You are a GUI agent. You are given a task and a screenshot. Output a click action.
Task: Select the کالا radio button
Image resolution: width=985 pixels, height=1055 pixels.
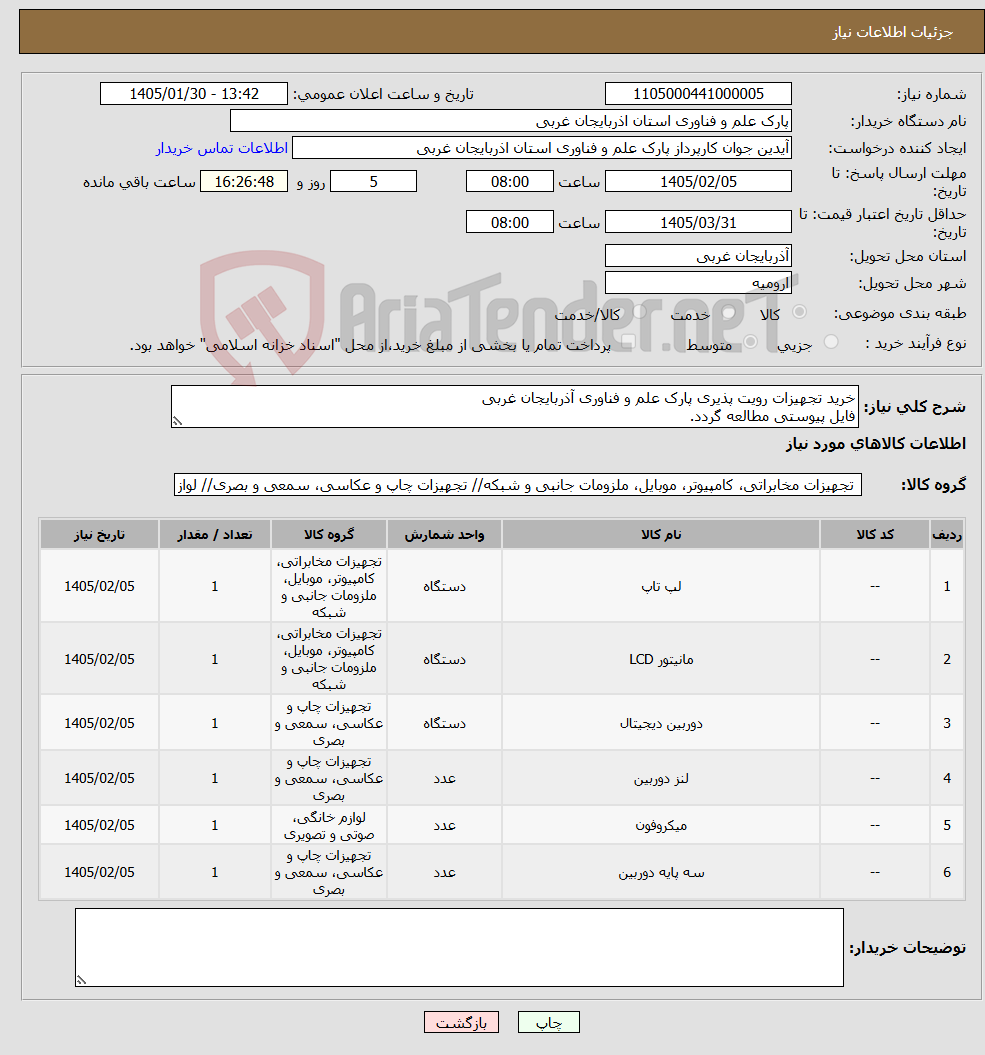799,312
